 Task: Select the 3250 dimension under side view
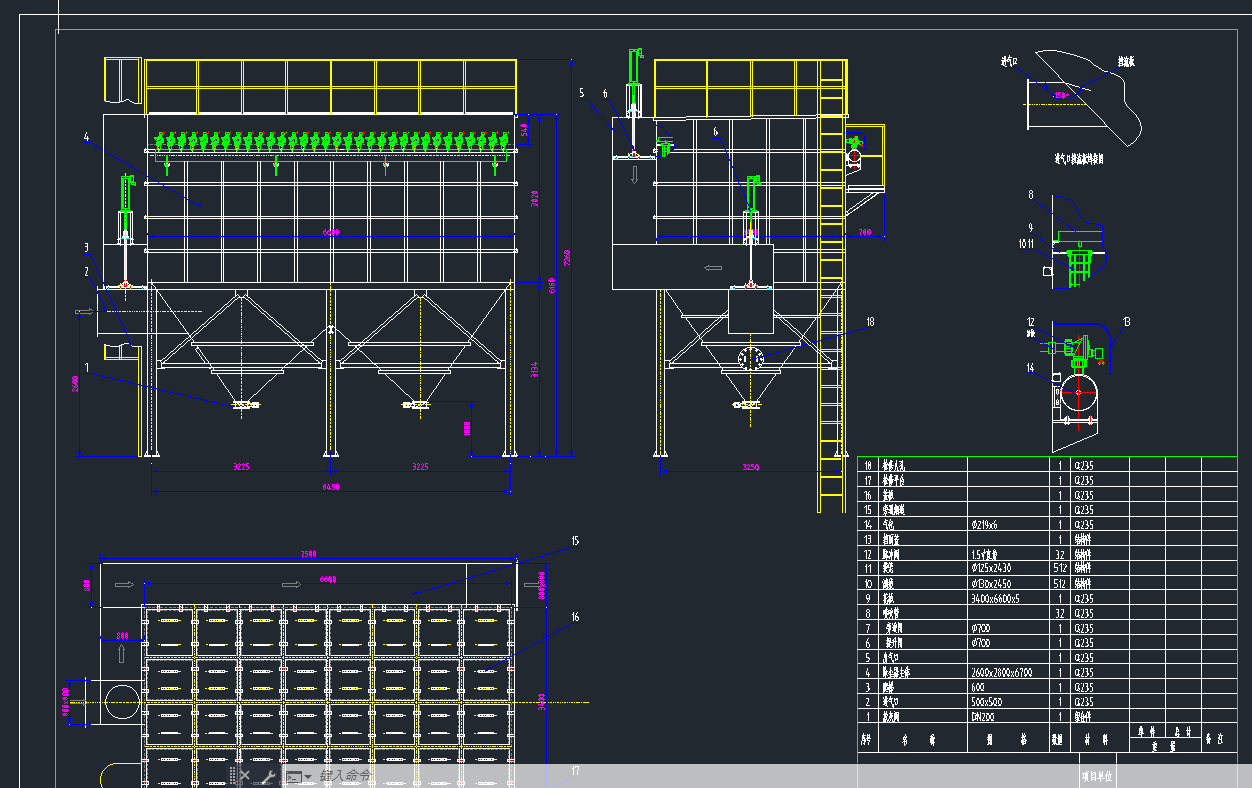pyautogui.click(x=751, y=466)
